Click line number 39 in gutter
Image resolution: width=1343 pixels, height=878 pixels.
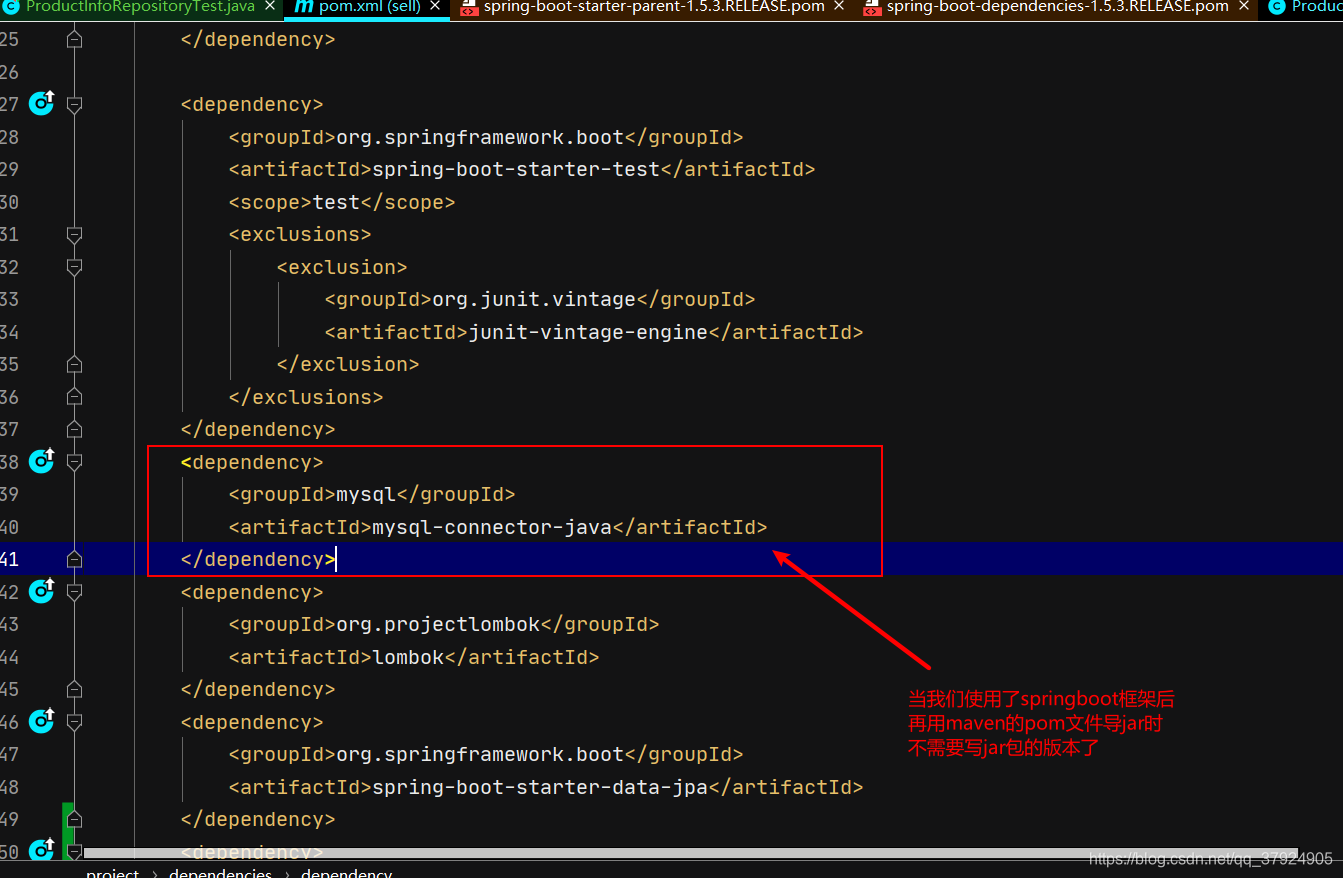pyautogui.click(x=9, y=494)
